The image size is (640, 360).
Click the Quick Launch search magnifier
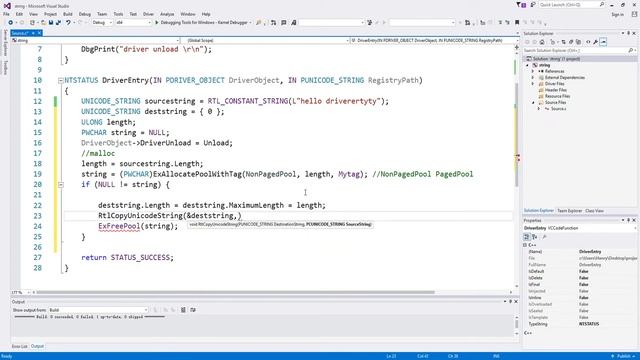click(602, 4)
